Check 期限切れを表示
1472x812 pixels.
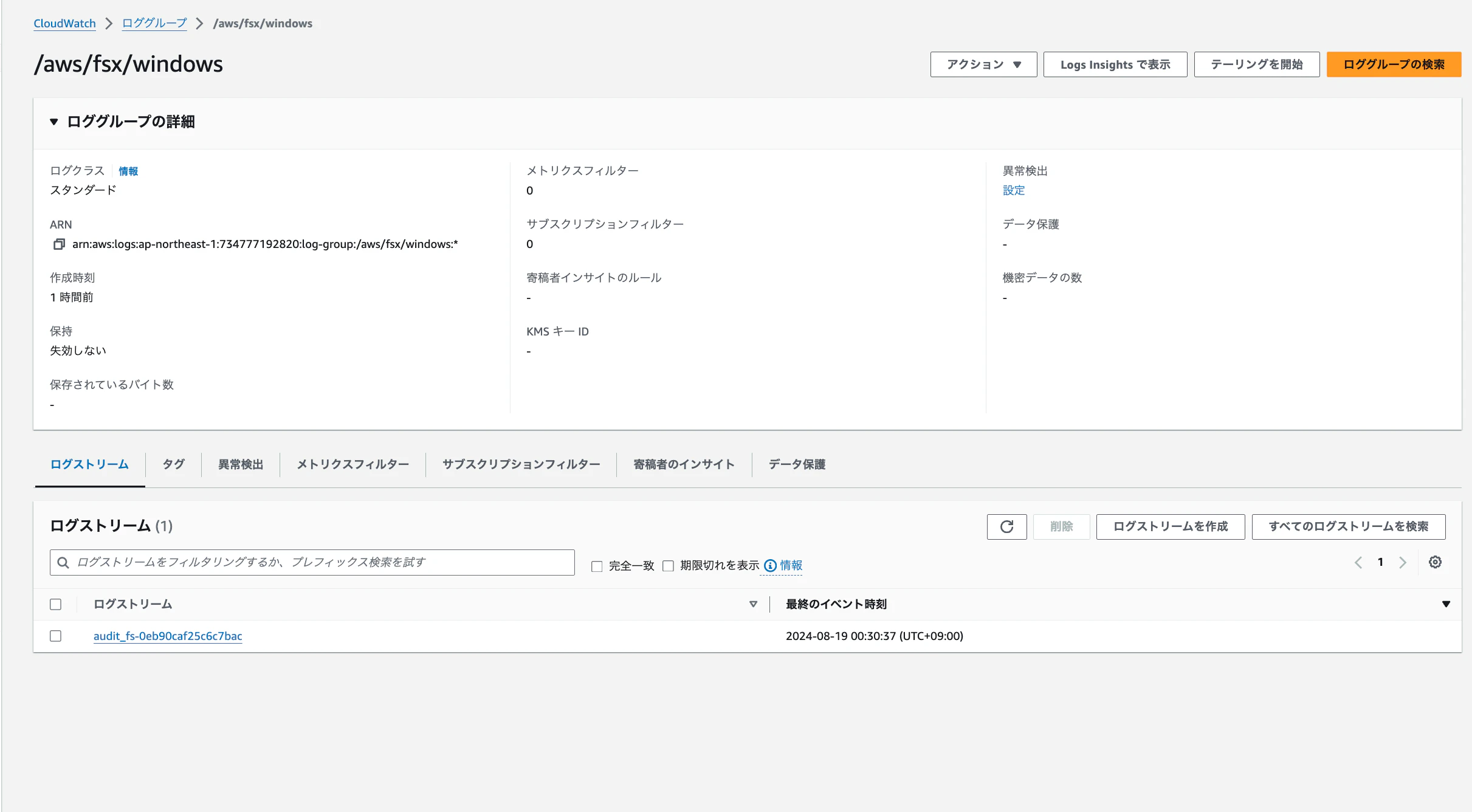coord(669,565)
